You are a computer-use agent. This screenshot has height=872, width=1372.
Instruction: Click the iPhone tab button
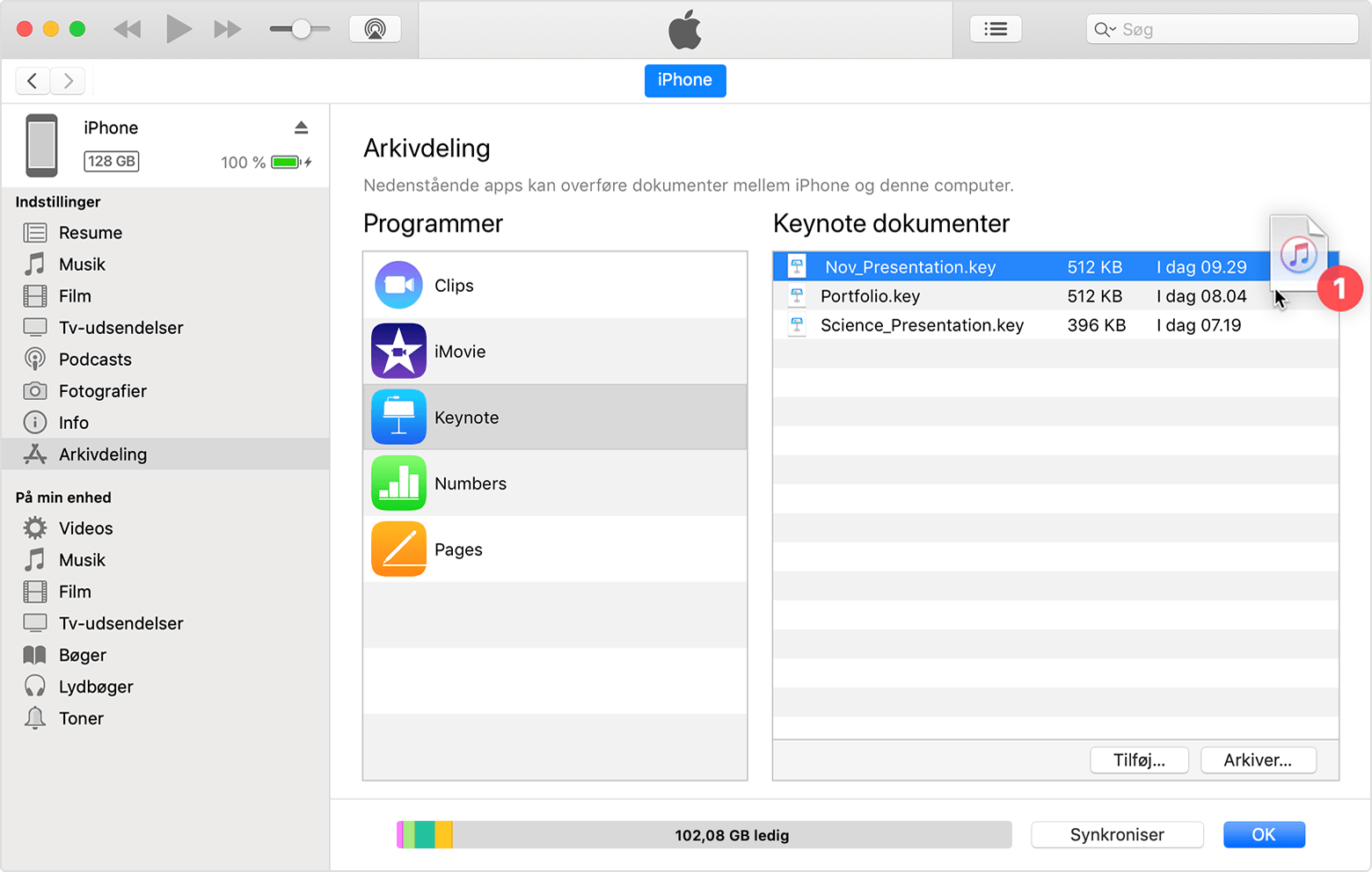point(685,80)
